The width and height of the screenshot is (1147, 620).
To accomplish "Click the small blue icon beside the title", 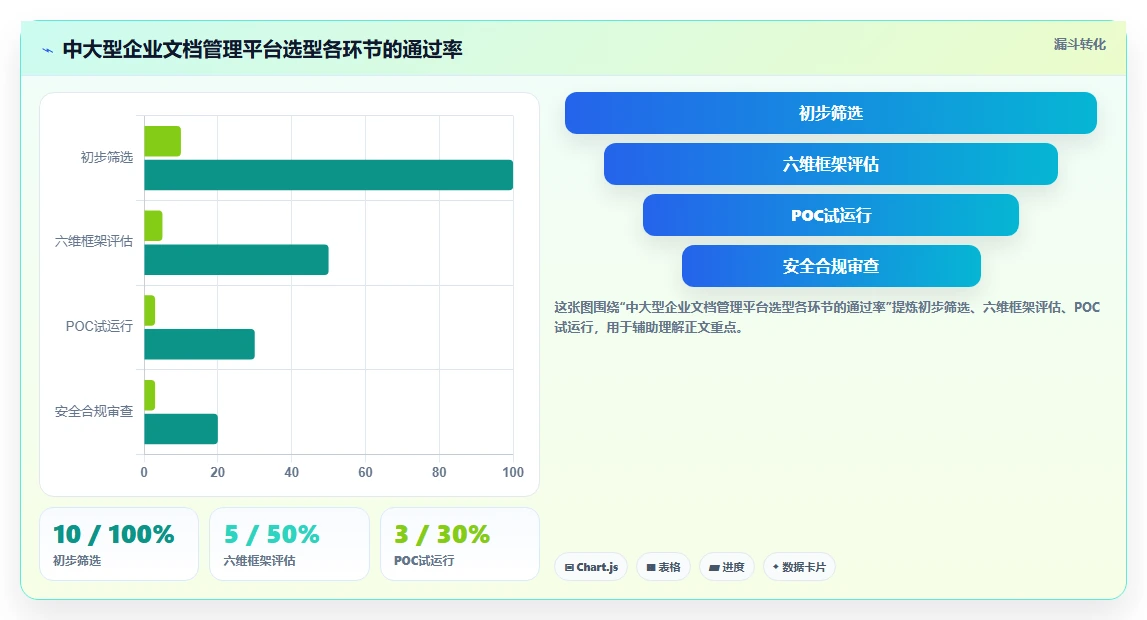I will (x=48, y=50).
